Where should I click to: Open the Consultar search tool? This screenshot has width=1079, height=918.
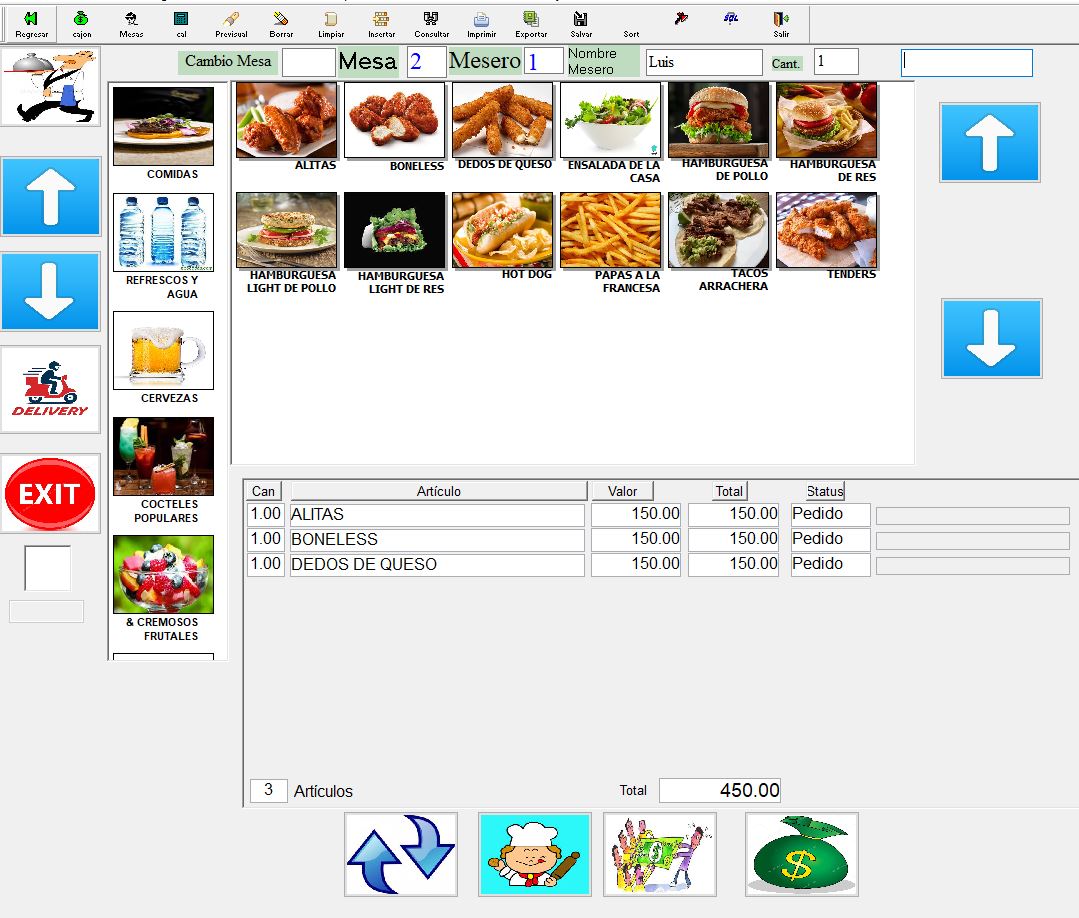click(x=431, y=24)
